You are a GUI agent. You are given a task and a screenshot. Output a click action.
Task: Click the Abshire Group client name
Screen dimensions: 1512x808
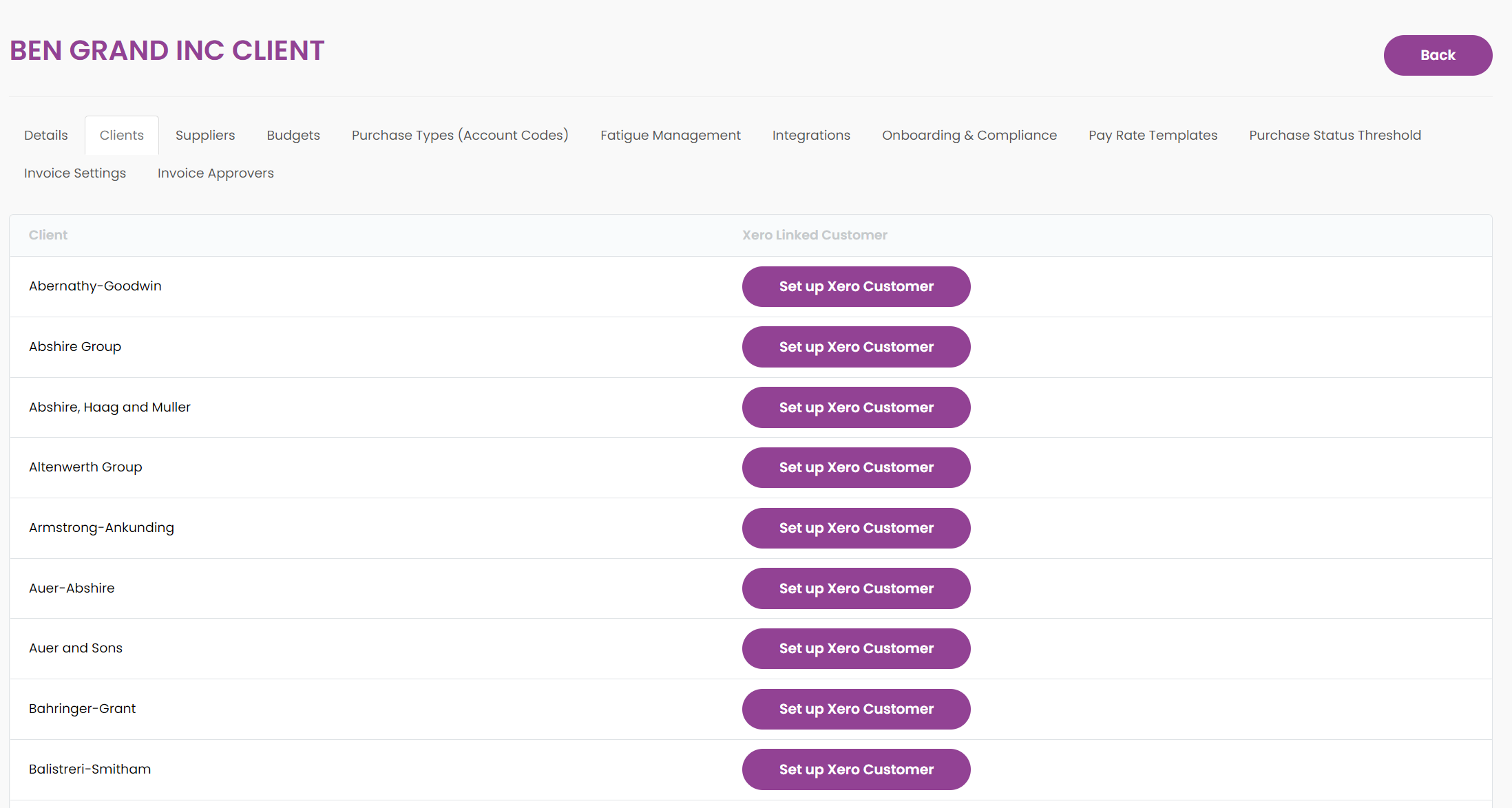pos(75,346)
